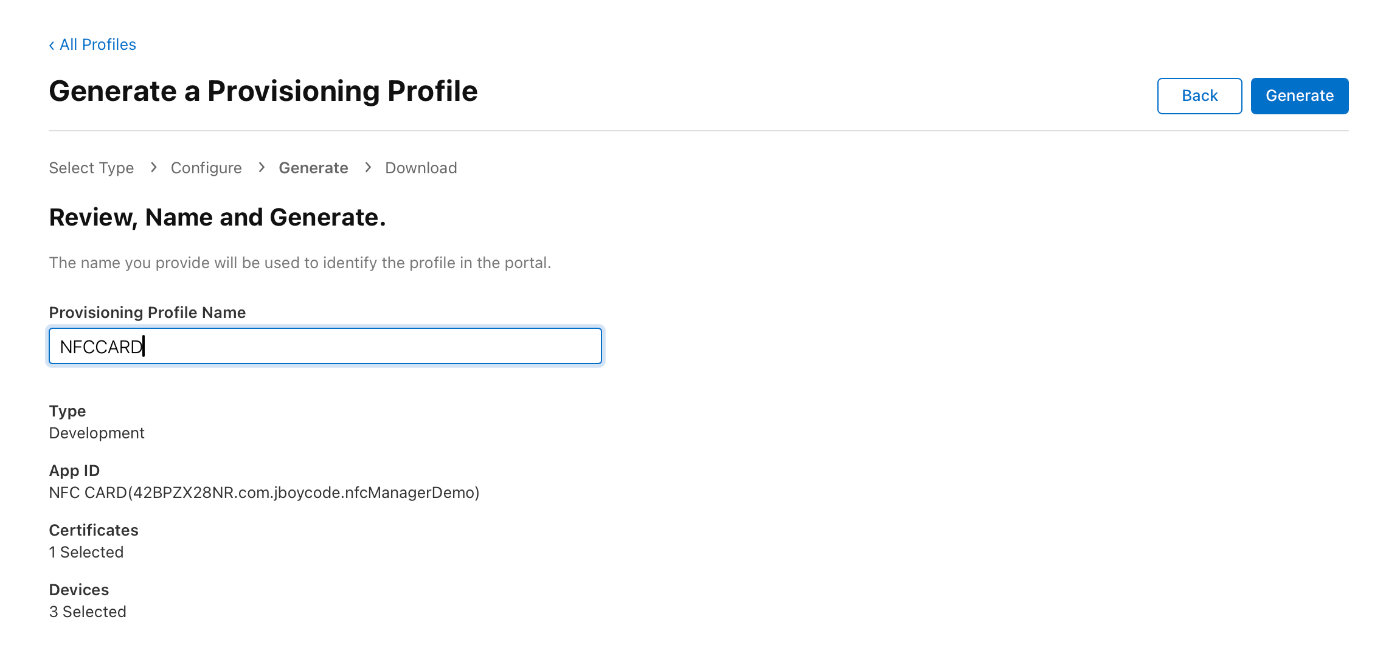Select the Select Type breadcrumb step
The height and width of the screenshot is (670, 1400).
[91, 168]
